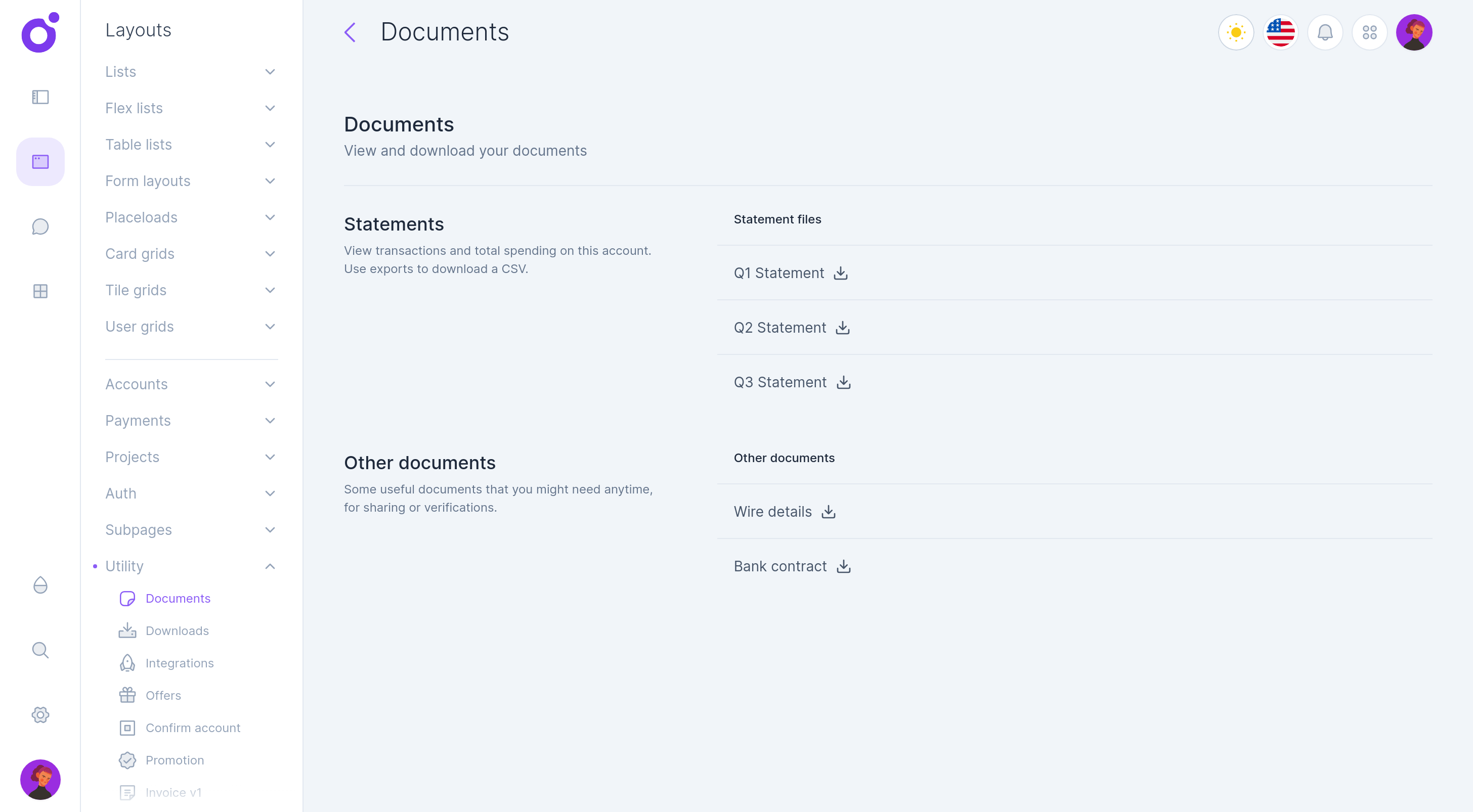Click the settings gear icon
Screen dimensions: 1473x812
[40, 714]
